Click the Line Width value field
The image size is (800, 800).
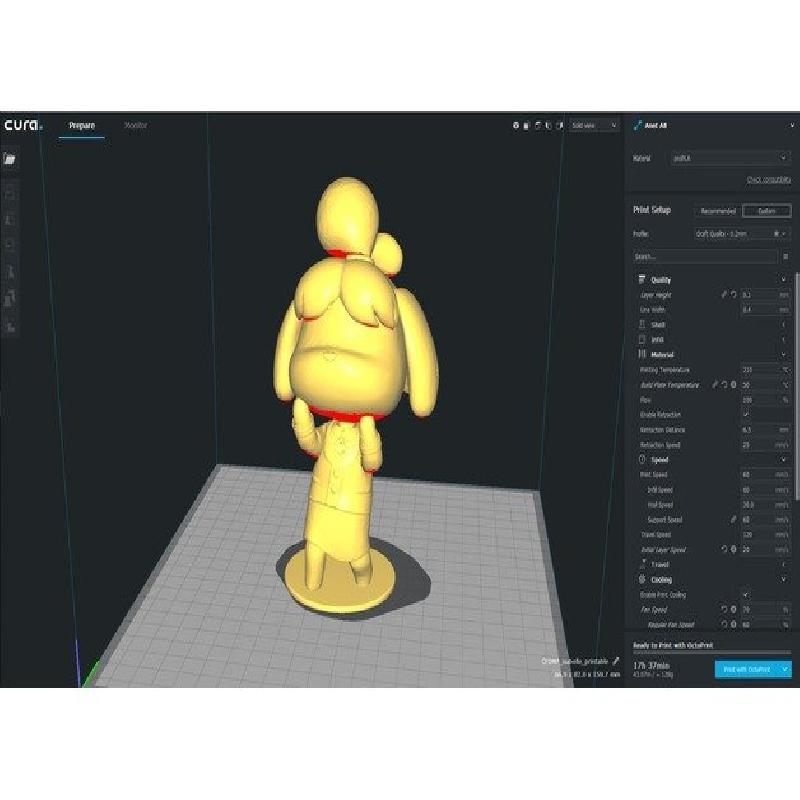(765, 310)
